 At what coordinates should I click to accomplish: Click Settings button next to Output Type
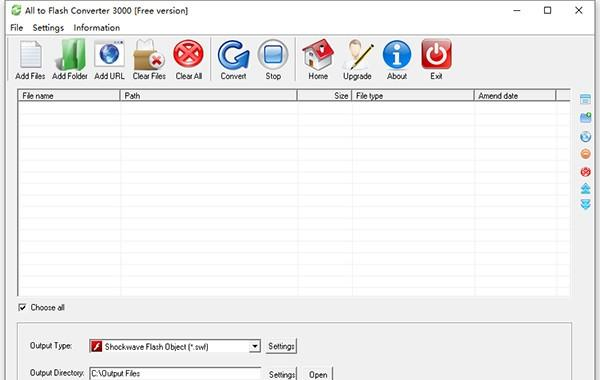pyautogui.click(x=281, y=346)
